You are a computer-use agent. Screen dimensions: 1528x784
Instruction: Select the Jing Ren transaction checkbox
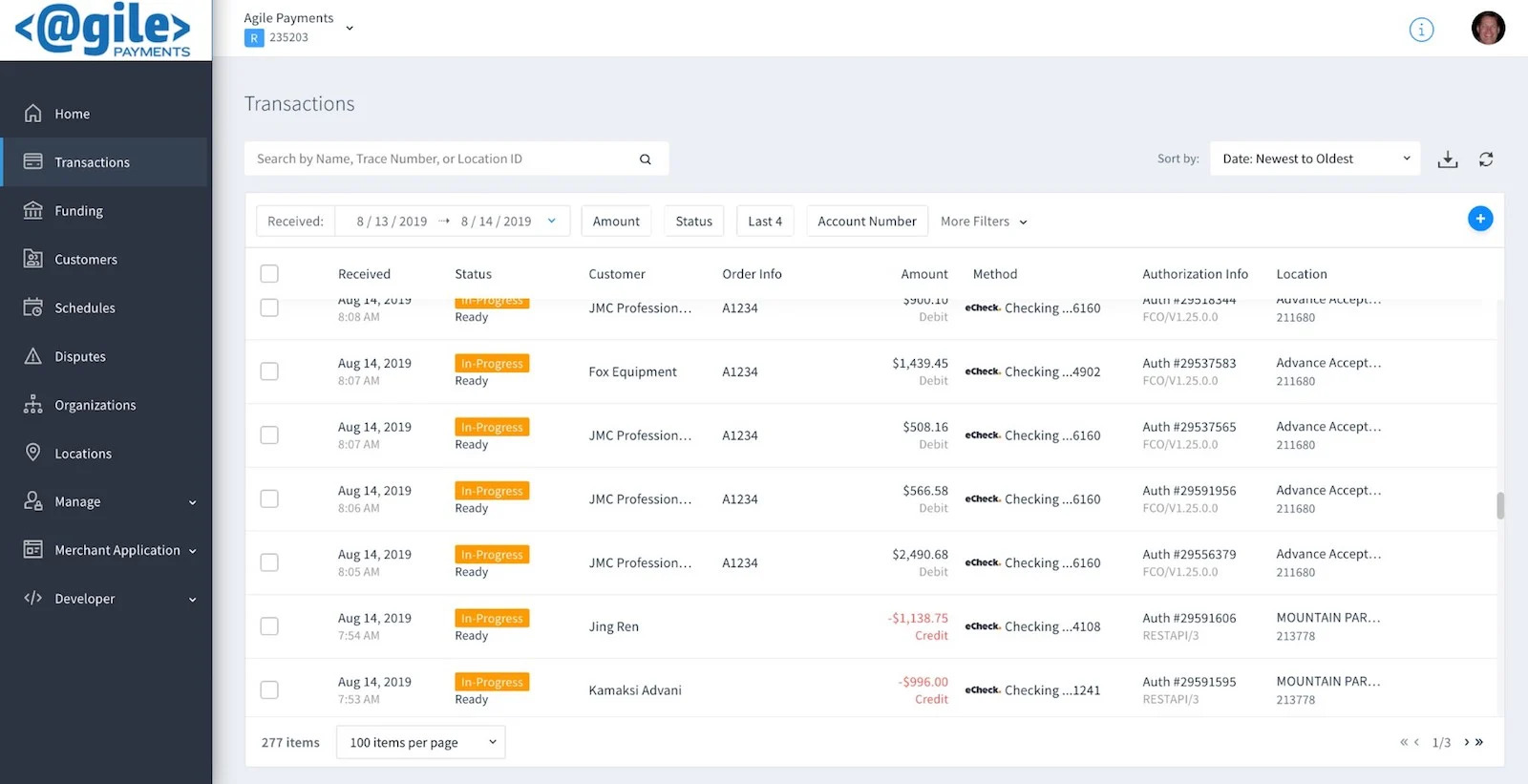(269, 626)
